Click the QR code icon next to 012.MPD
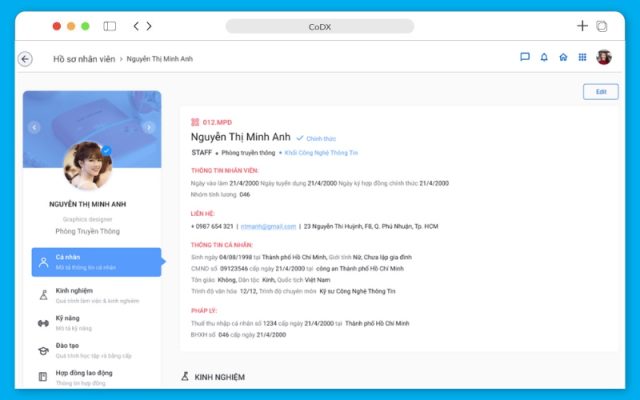Image resolution: width=640 pixels, height=400 pixels. coord(195,121)
